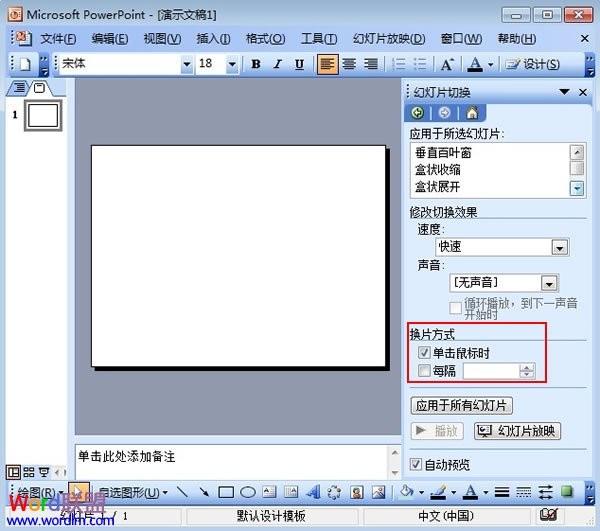The image size is (600, 531).
Task: Click the arrow style icon
Action: pos(545,492)
